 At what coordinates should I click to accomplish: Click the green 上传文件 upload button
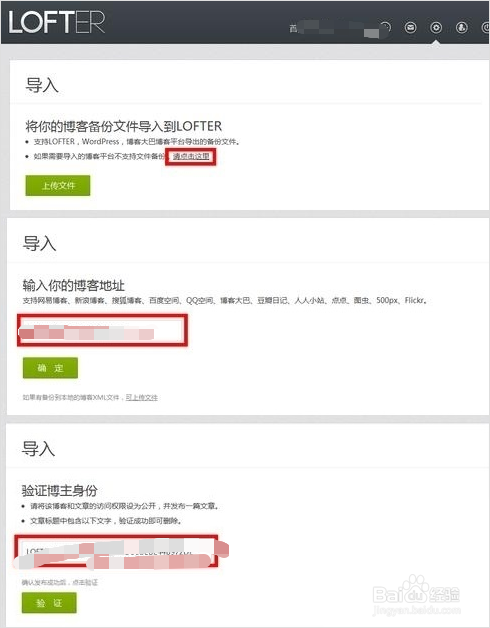58,185
